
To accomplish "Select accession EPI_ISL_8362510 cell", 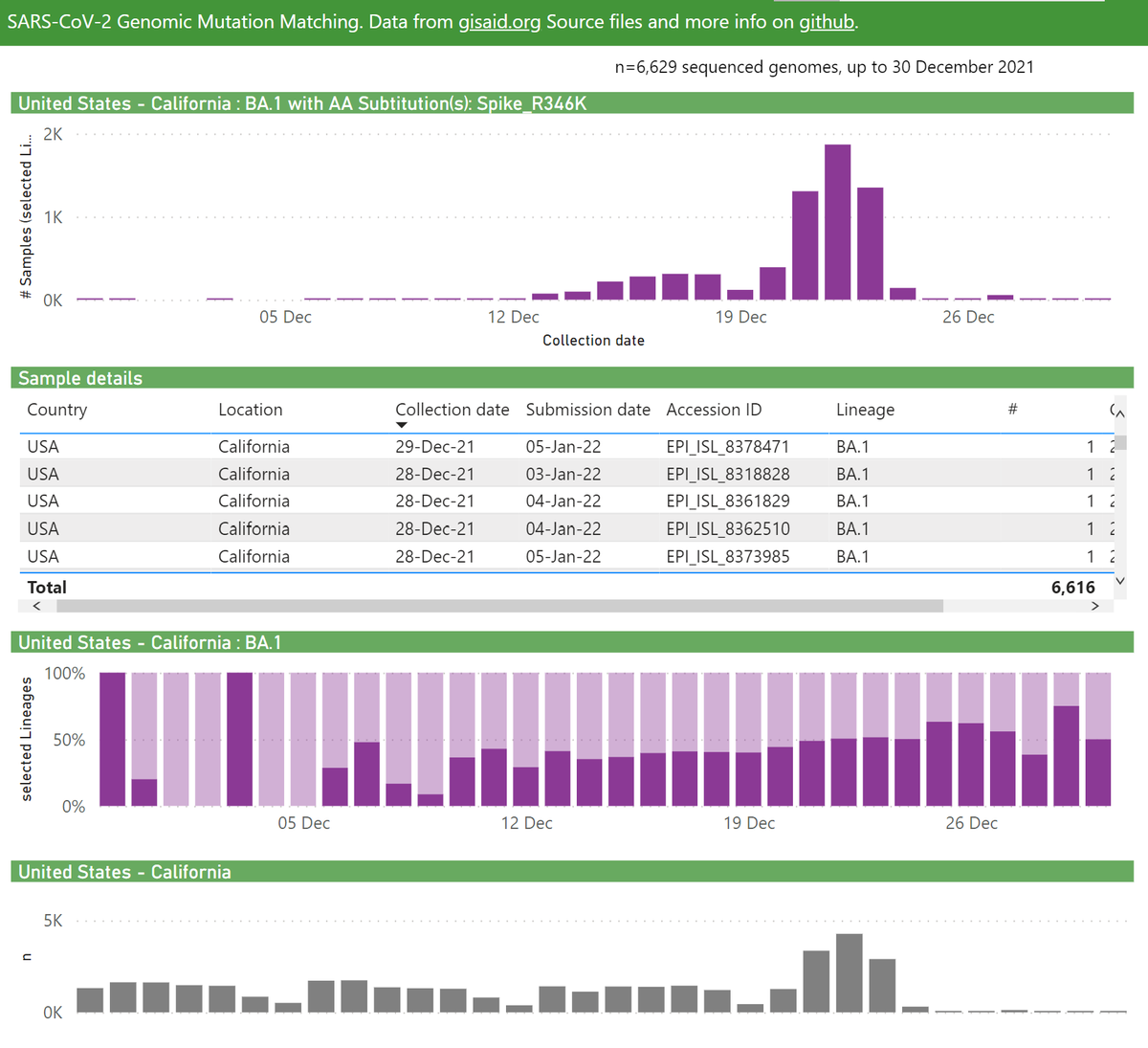I will click(728, 528).
